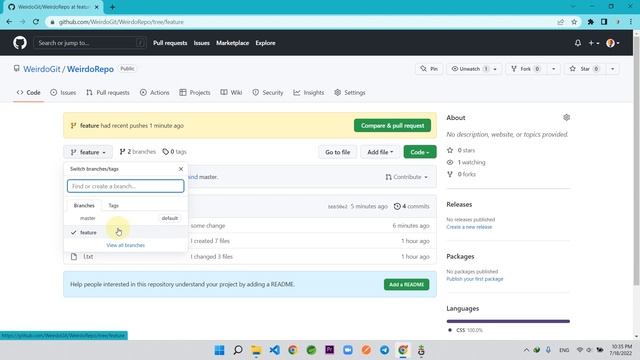Open Telegram from taskbar
The image size is (640, 360).
[384, 350]
